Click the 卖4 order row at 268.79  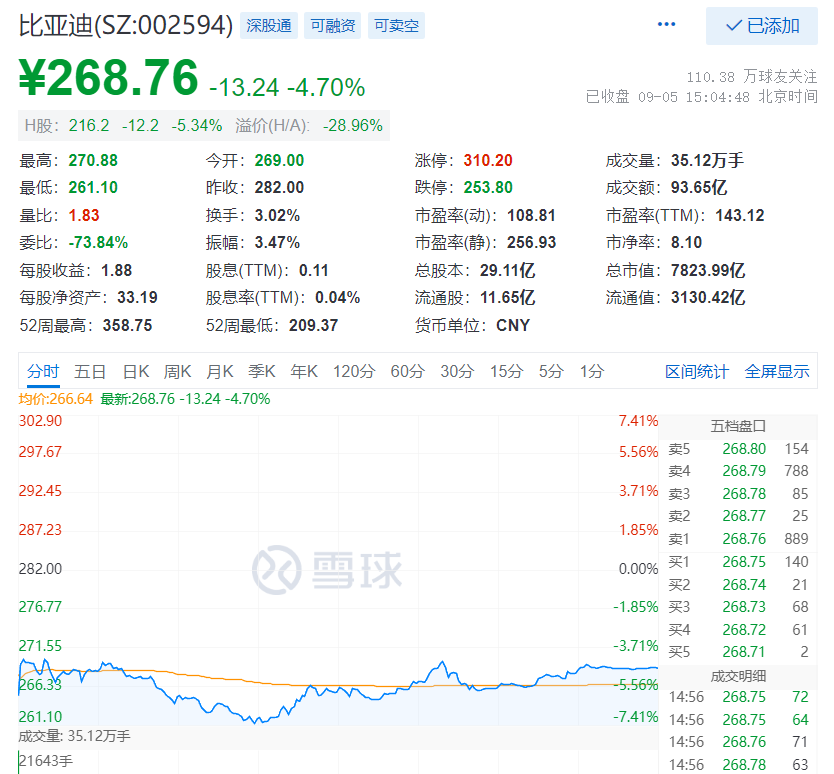point(738,471)
